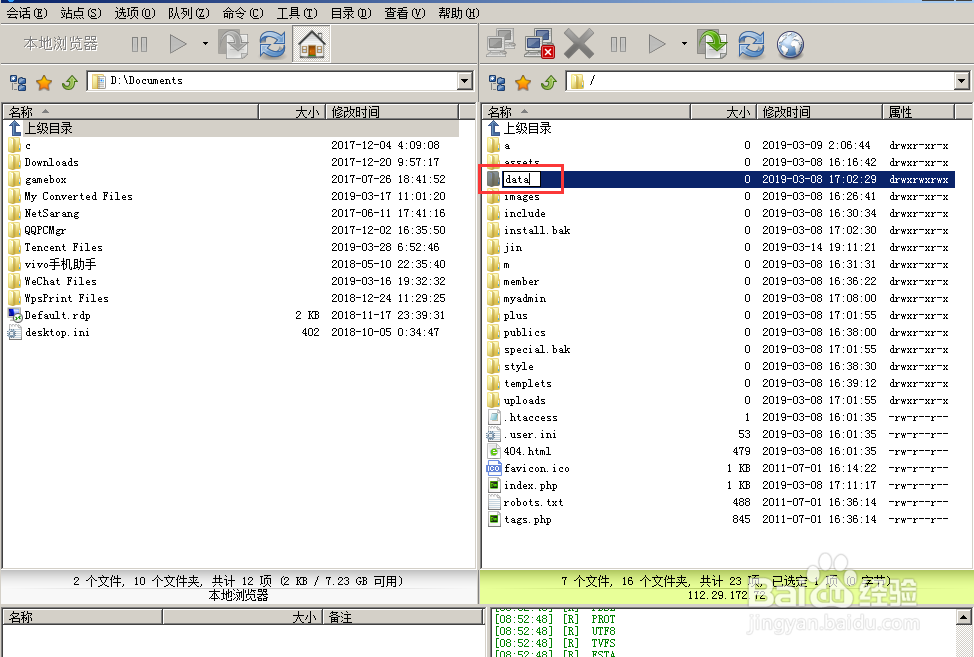
Task: Open dropdown arrow beside remote play button
Action: tap(684, 44)
